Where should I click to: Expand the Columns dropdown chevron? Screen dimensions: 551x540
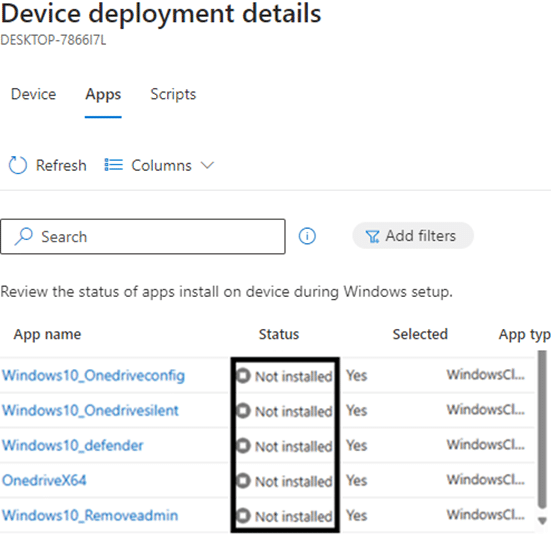point(207,165)
